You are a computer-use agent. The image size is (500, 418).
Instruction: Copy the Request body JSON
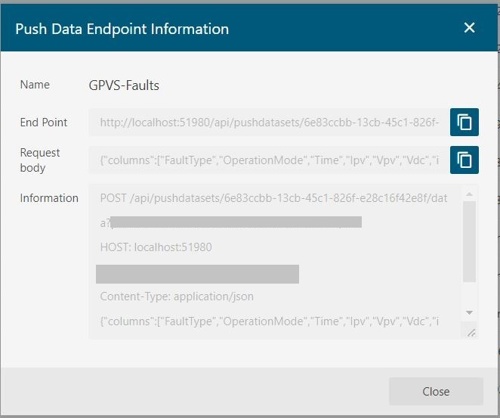[x=464, y=160]
